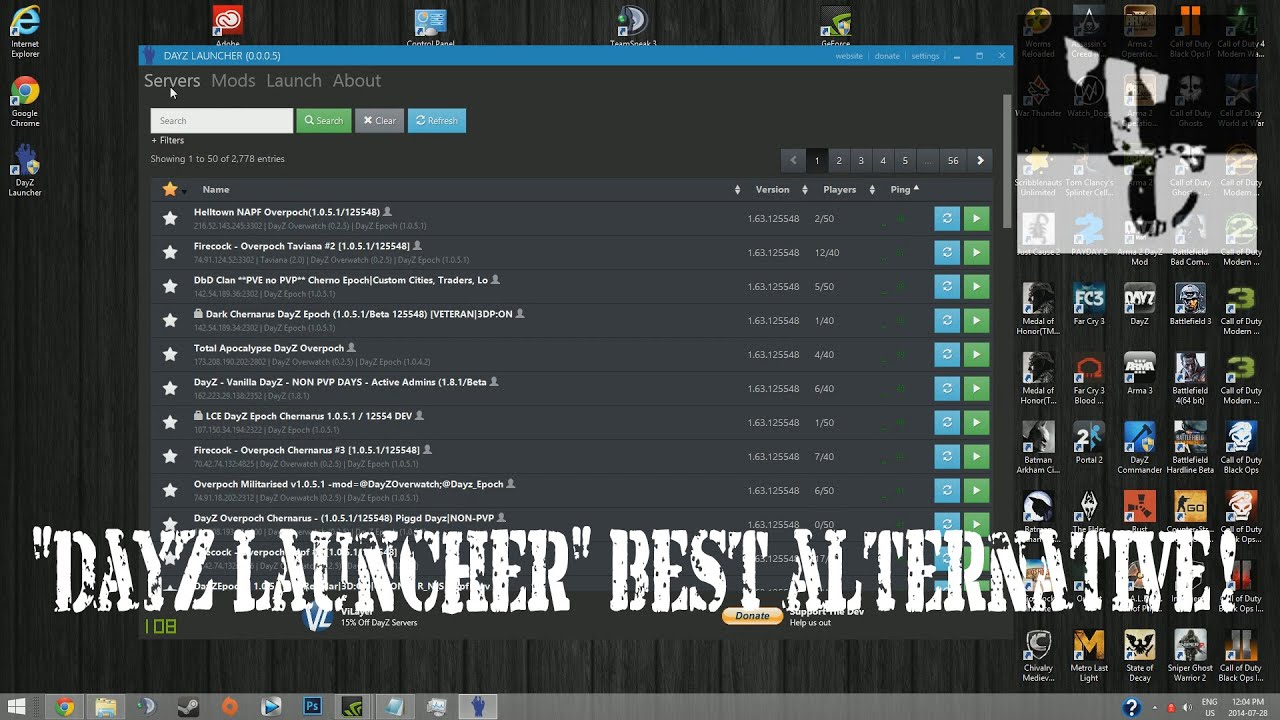This screenshot has width=1280, height=720.
Task: Refresh Firecock Overpoch Chernarus #3 row
Action: click(947, 456)
